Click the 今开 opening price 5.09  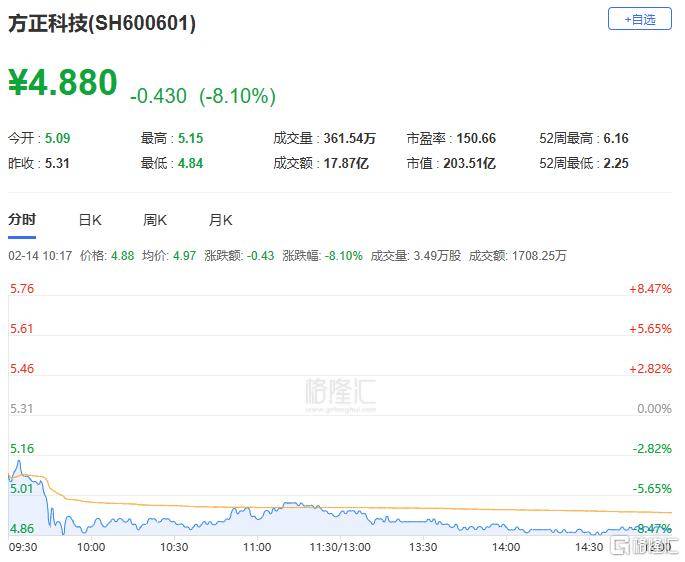coord(57,138)
